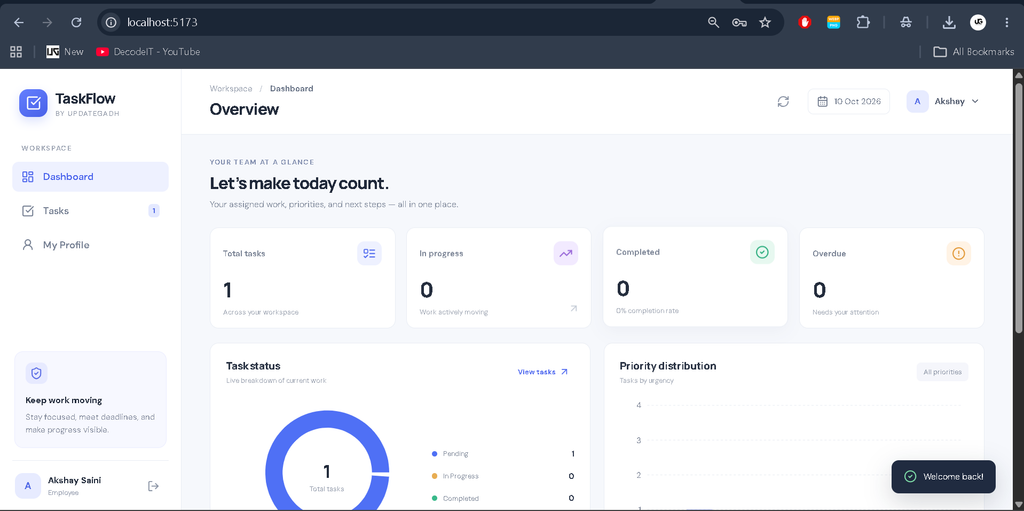
Task: Click the site information icon in the address bar
Action: point(112,22)
